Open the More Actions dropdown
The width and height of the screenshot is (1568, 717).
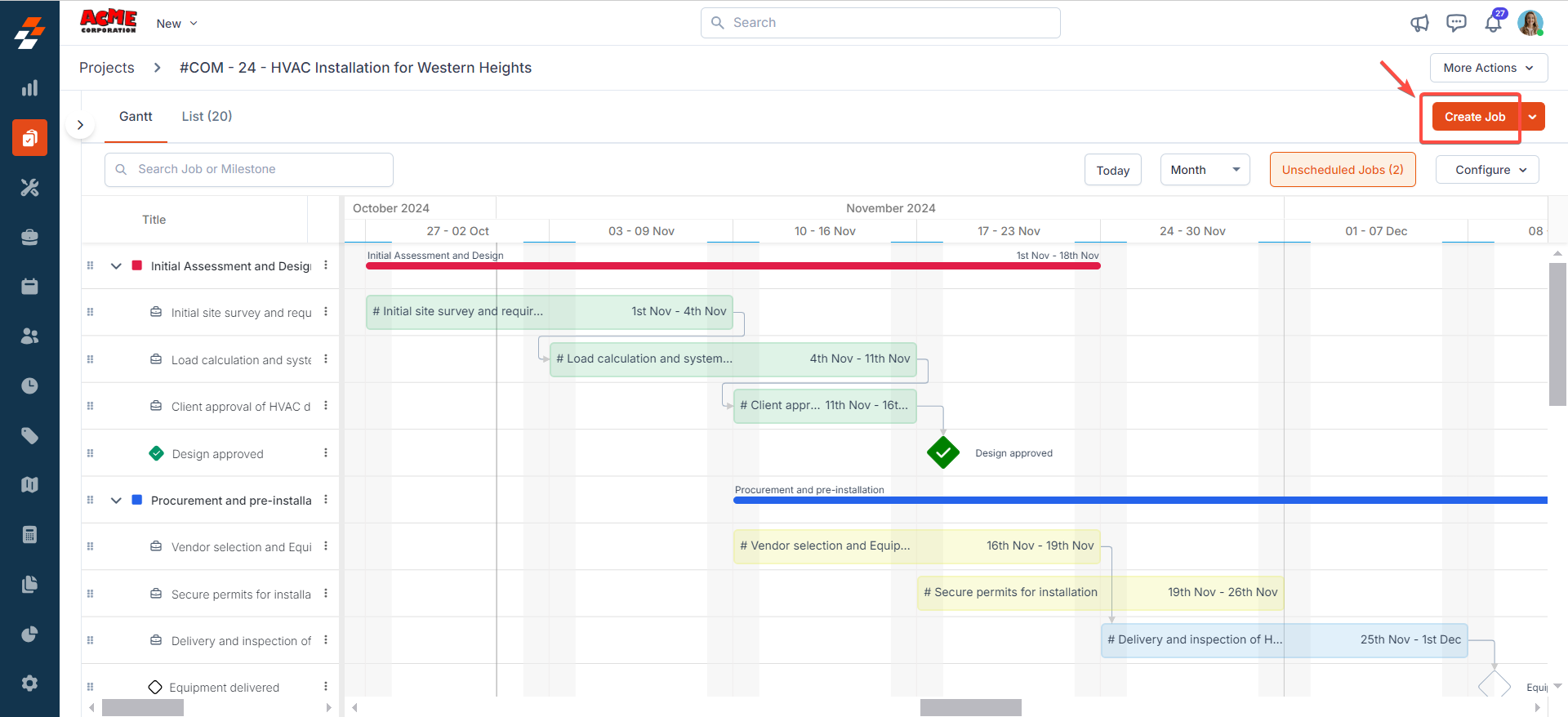tap(1489, 68)
